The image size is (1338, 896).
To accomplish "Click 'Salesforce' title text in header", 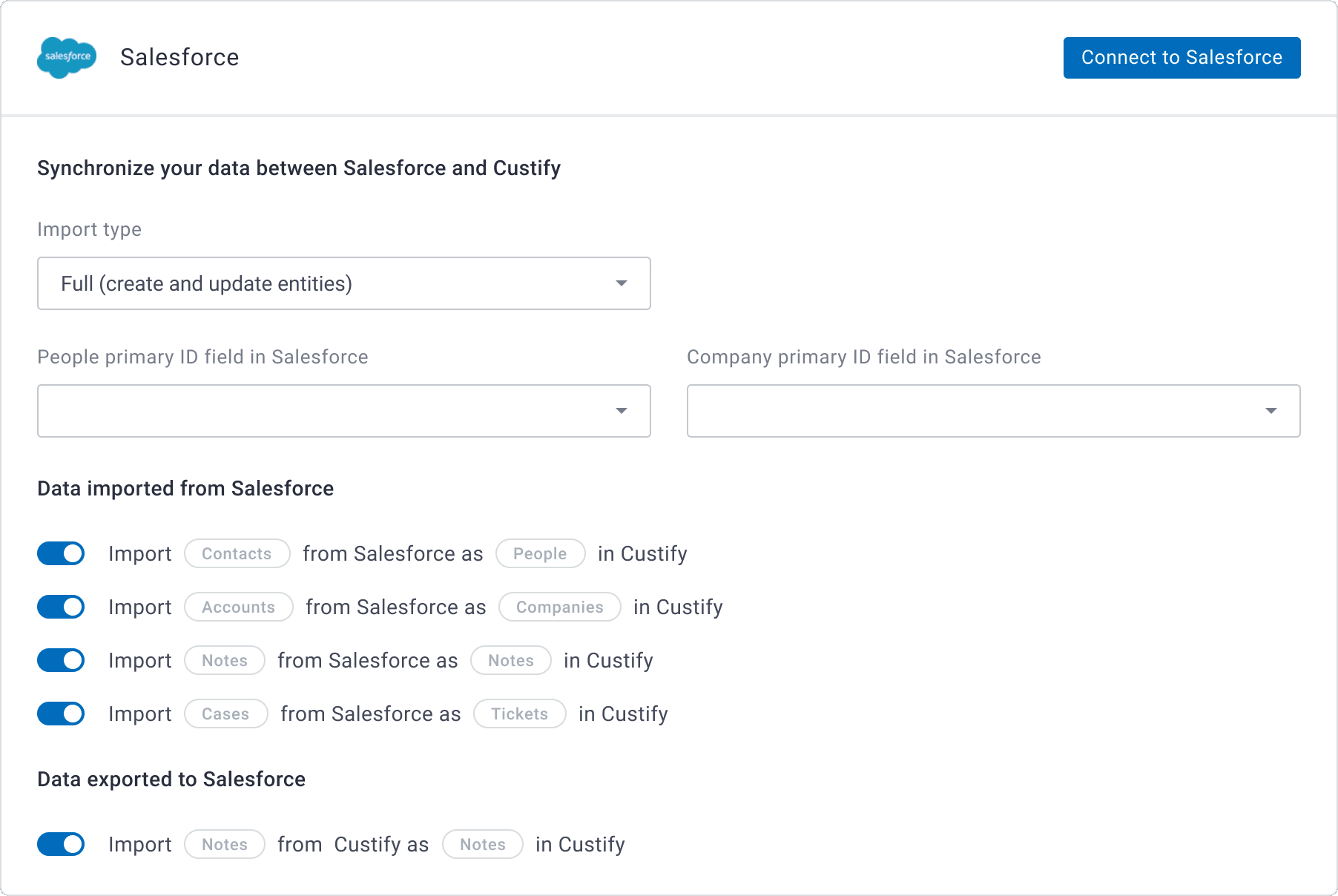I will pyautogui.click(x=179, y=57).
